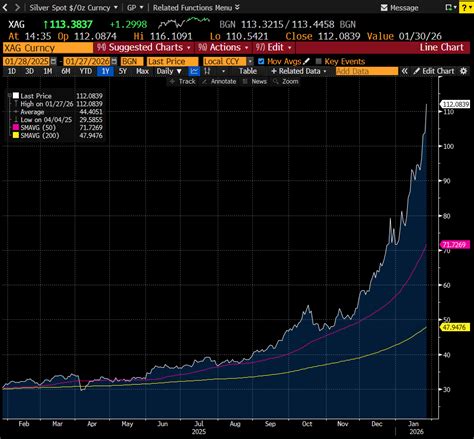Collapse panel with the double left chevron
Screen dimensions: 474x439
pyautogui.click(x=404, y=71)
